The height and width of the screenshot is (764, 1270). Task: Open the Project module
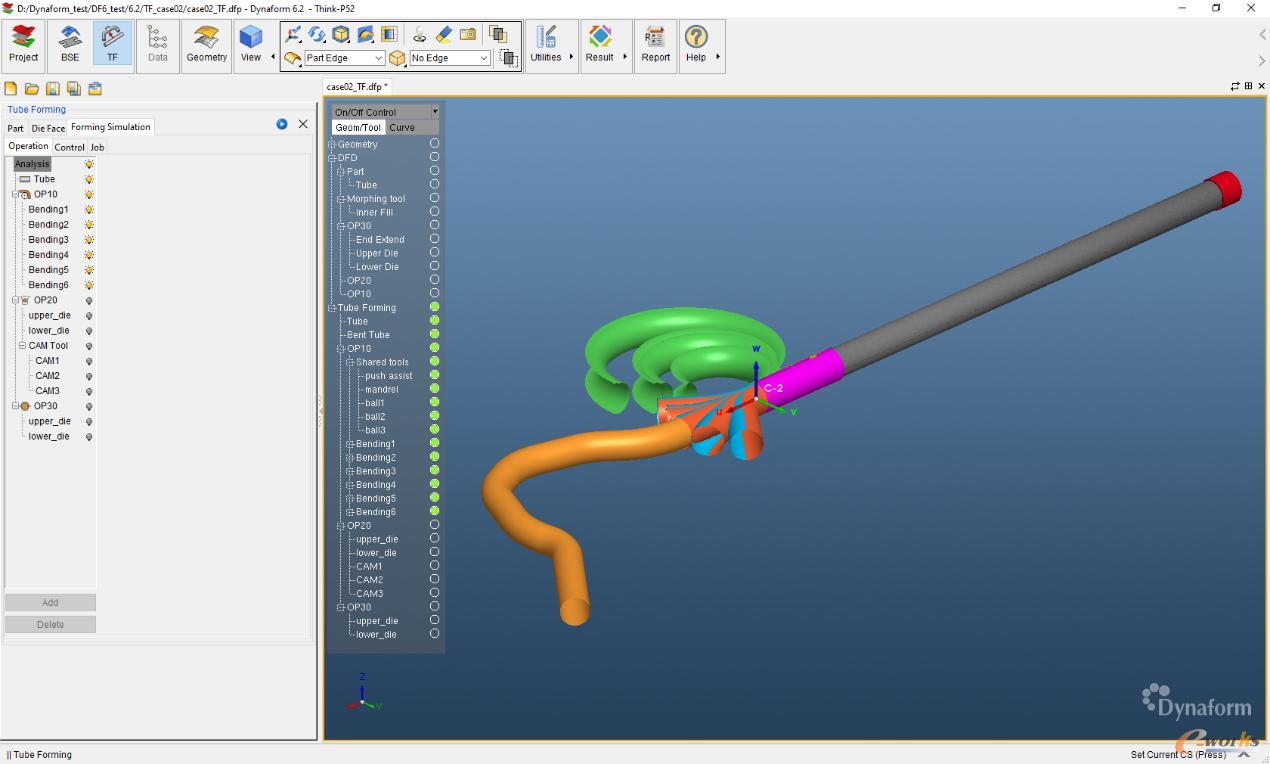[23, 44]
